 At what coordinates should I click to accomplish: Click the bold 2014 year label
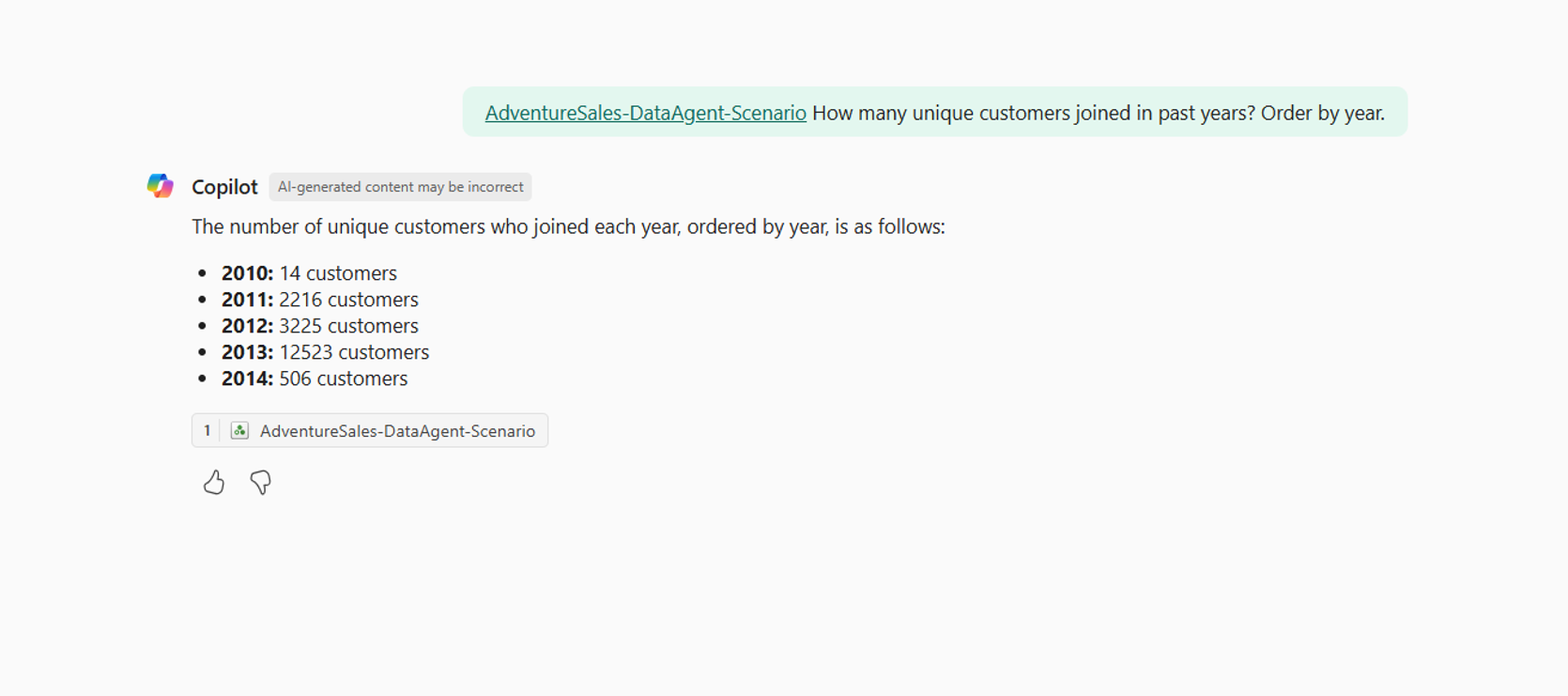(247, 379)
